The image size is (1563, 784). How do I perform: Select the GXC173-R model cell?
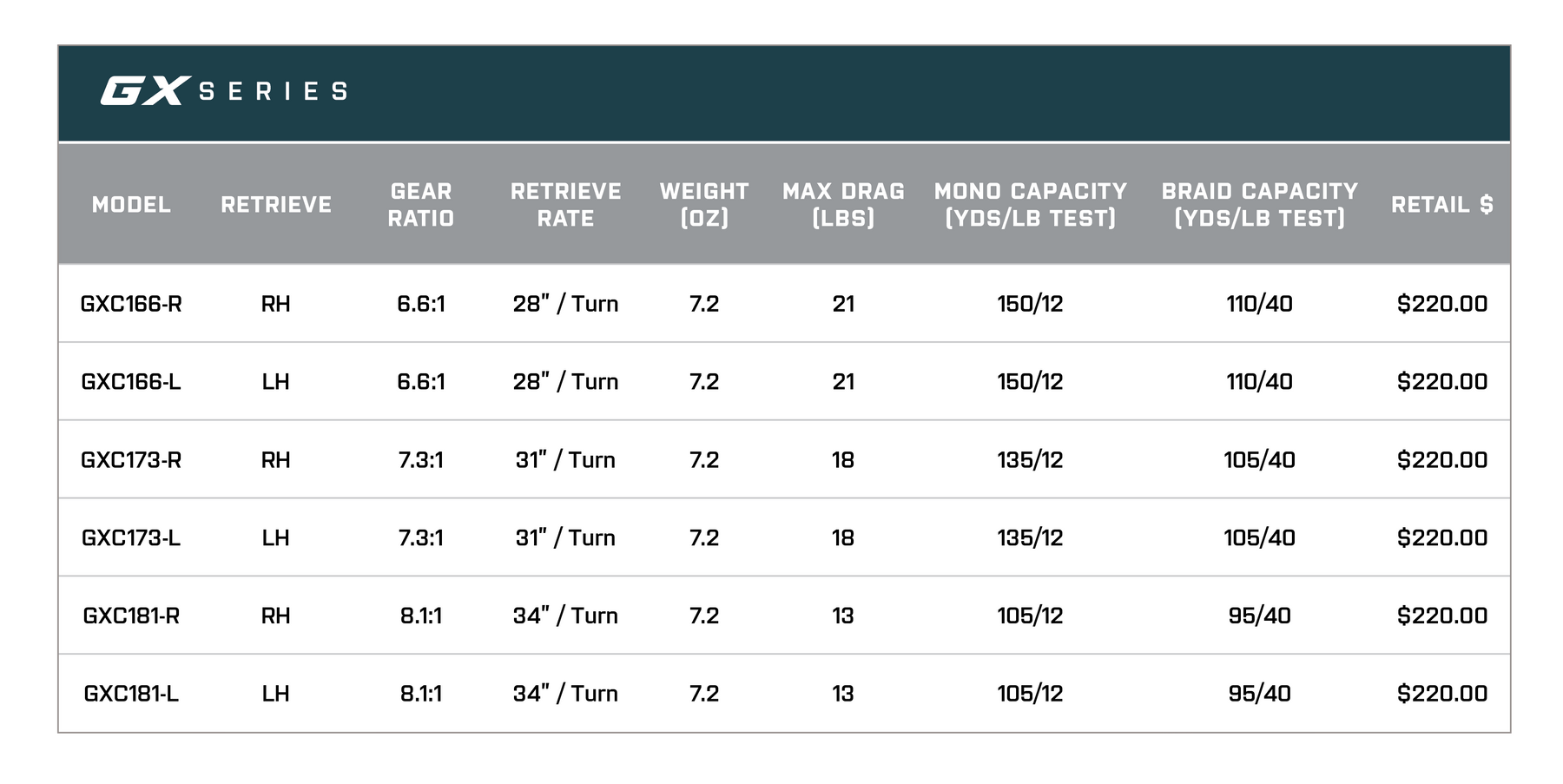(x=131, y=460)
